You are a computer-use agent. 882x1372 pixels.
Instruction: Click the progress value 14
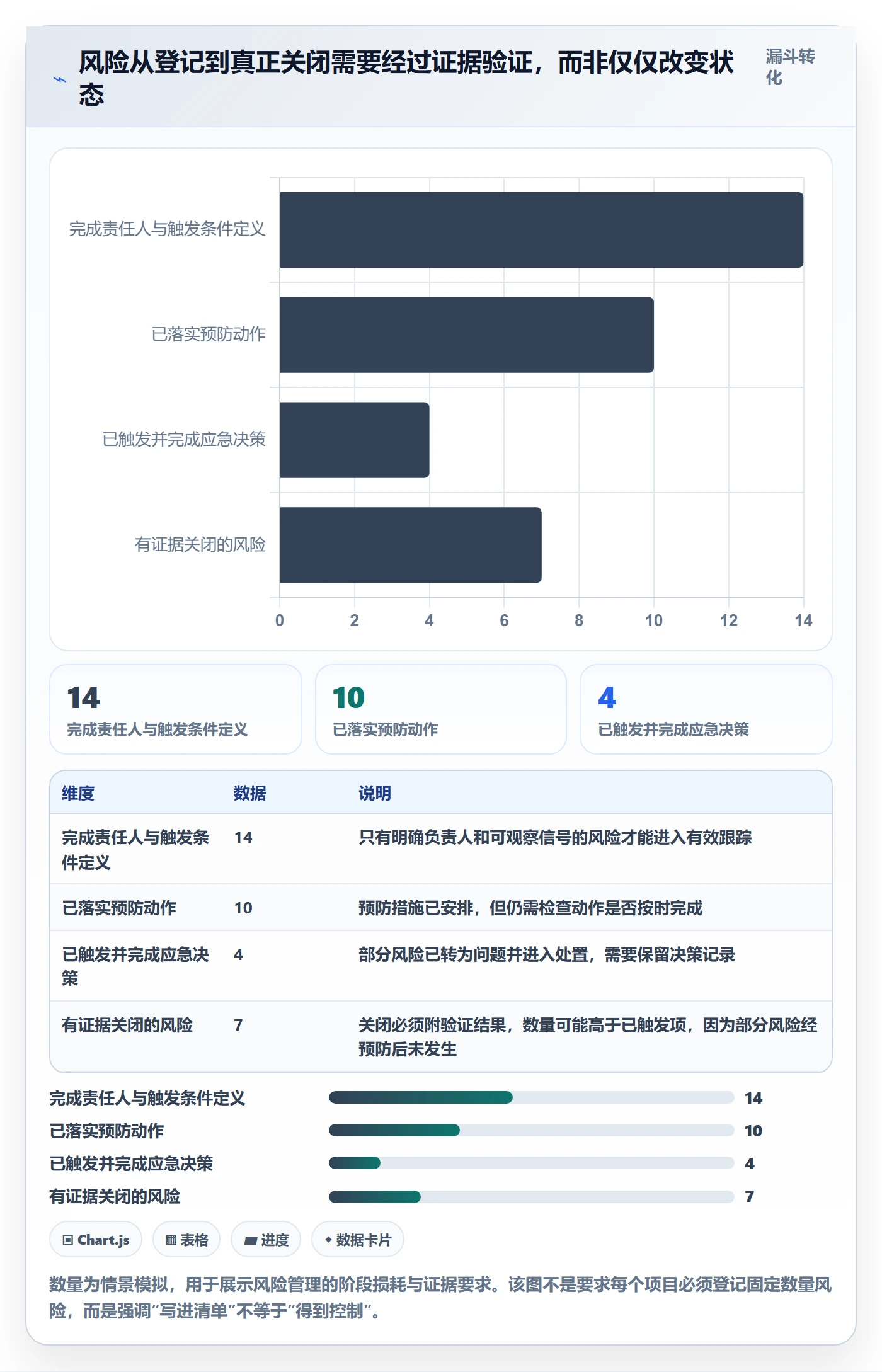(753, 1098)
